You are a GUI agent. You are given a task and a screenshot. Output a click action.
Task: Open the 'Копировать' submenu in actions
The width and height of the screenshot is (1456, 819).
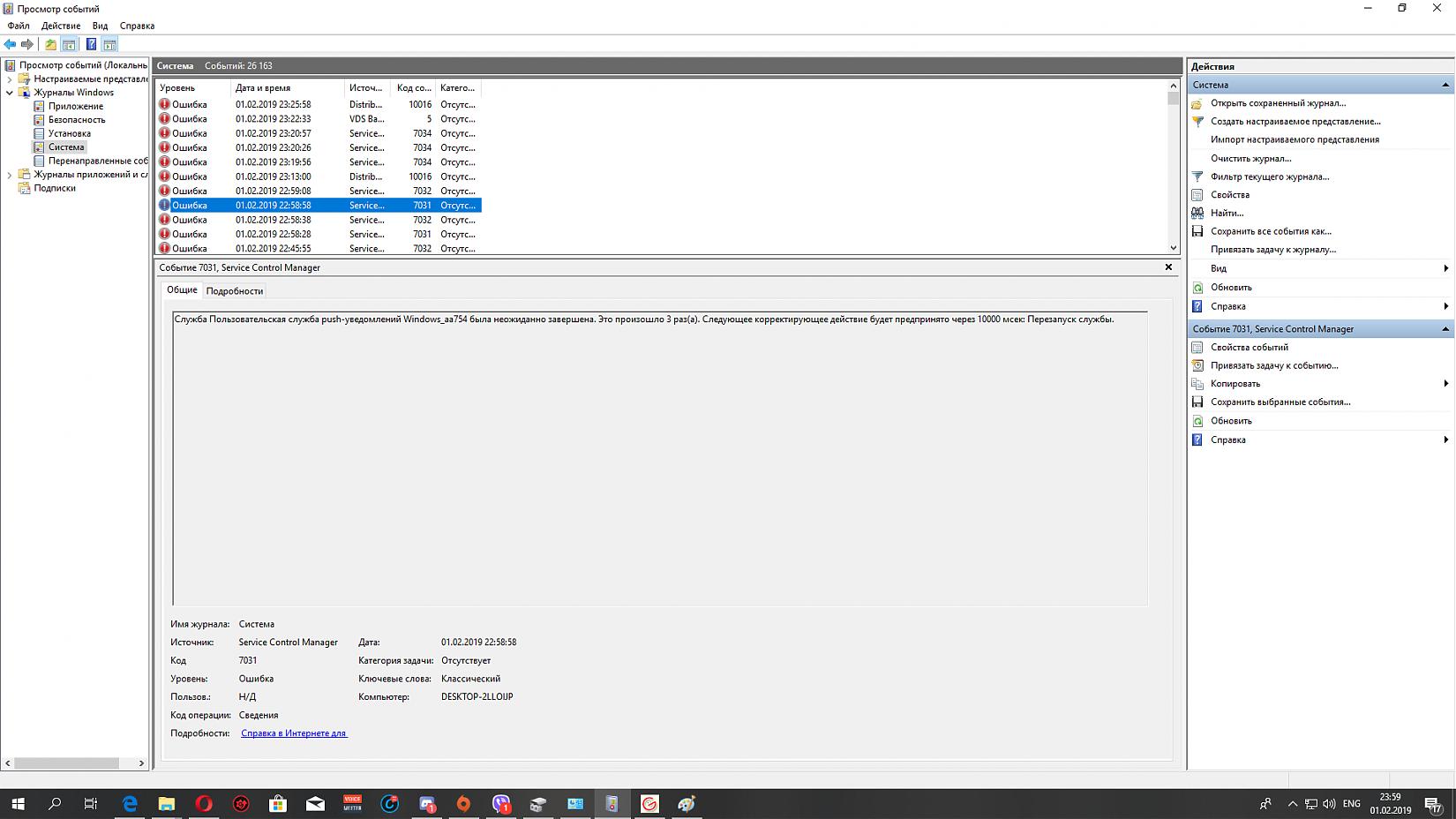[x=1235, y=384]
